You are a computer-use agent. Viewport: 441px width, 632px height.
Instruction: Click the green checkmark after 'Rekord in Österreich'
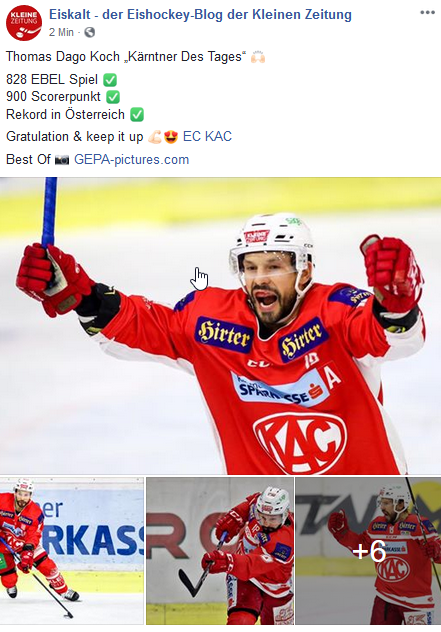137,115
